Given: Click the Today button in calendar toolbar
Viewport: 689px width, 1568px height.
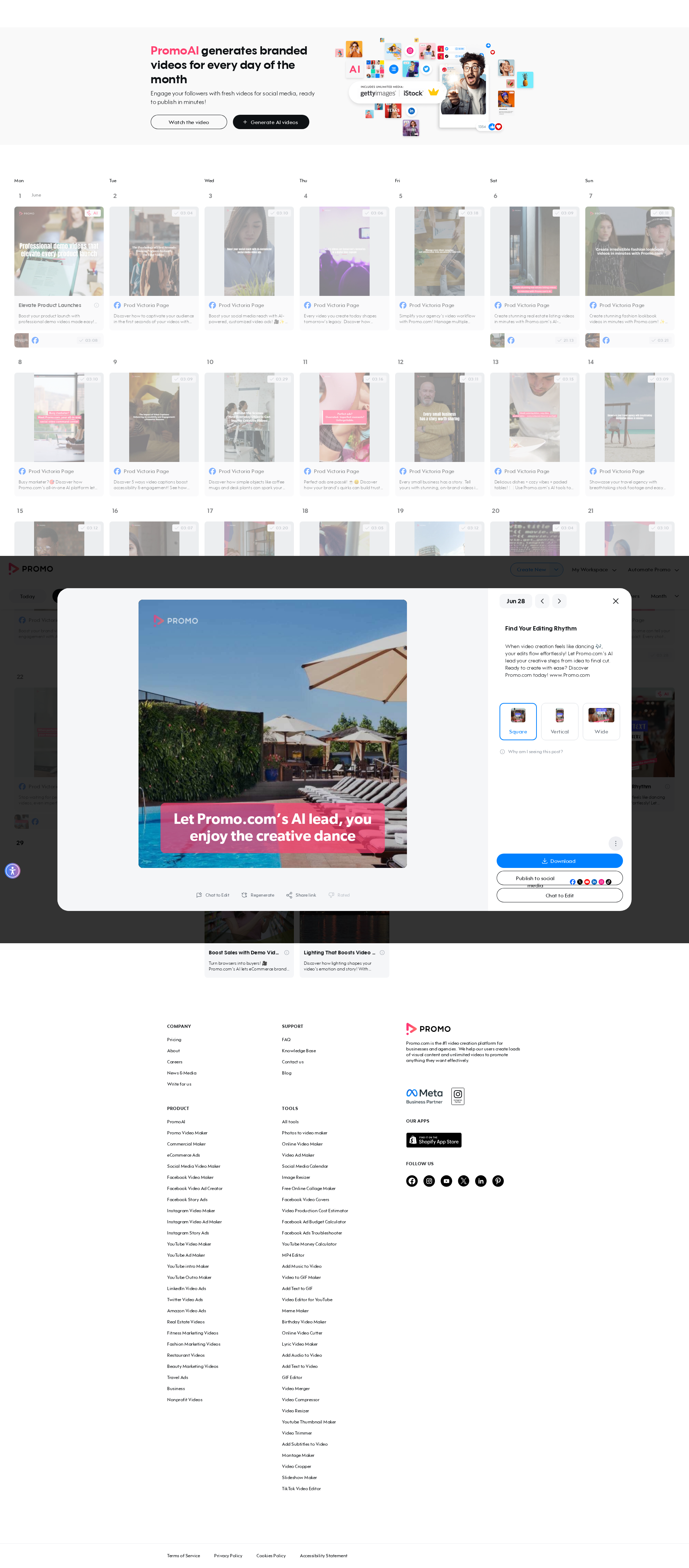Looking at the screenshot, I should point(27,596).
